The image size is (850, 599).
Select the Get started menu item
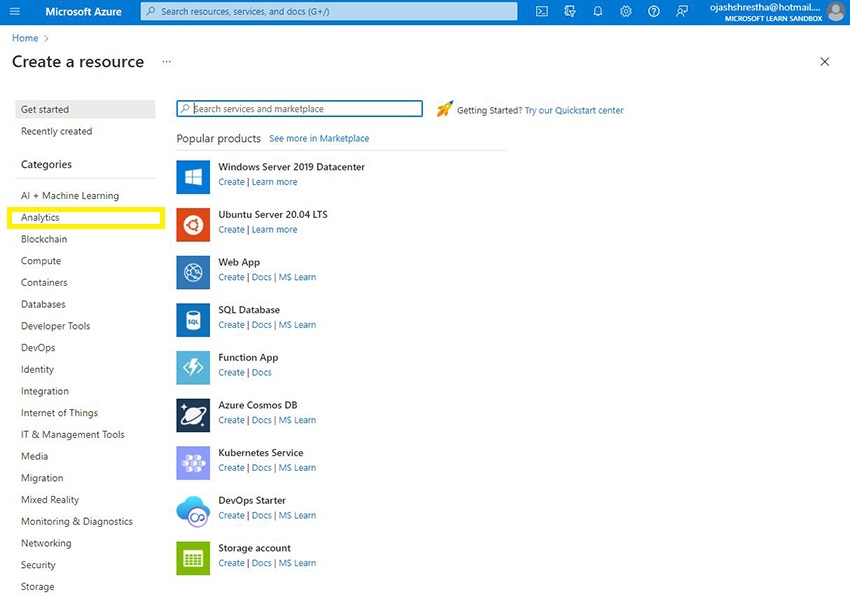pyautogui.click(x=85, y=109)
